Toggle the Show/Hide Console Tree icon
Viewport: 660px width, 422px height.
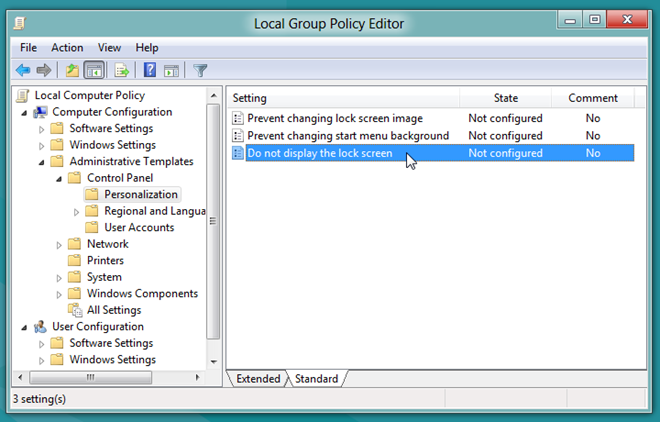[94, 70]
